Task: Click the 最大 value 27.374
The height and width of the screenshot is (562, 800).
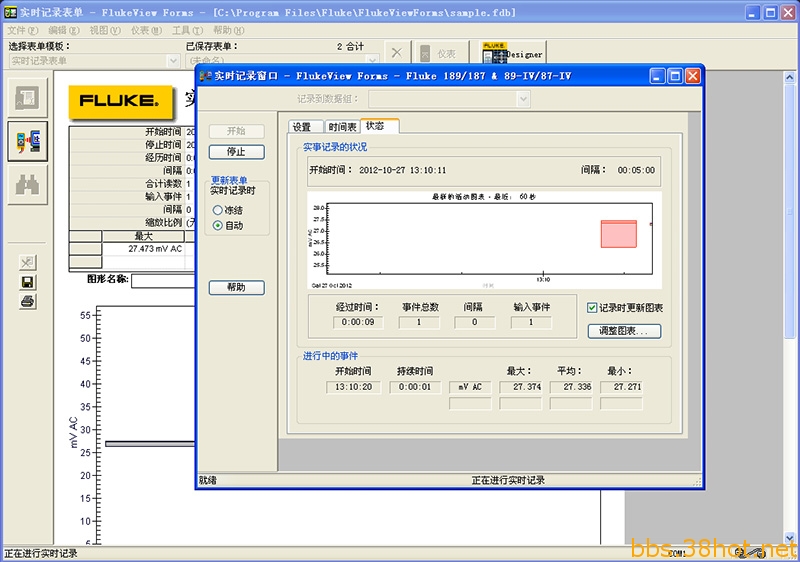Action: (x=520, y=387)
